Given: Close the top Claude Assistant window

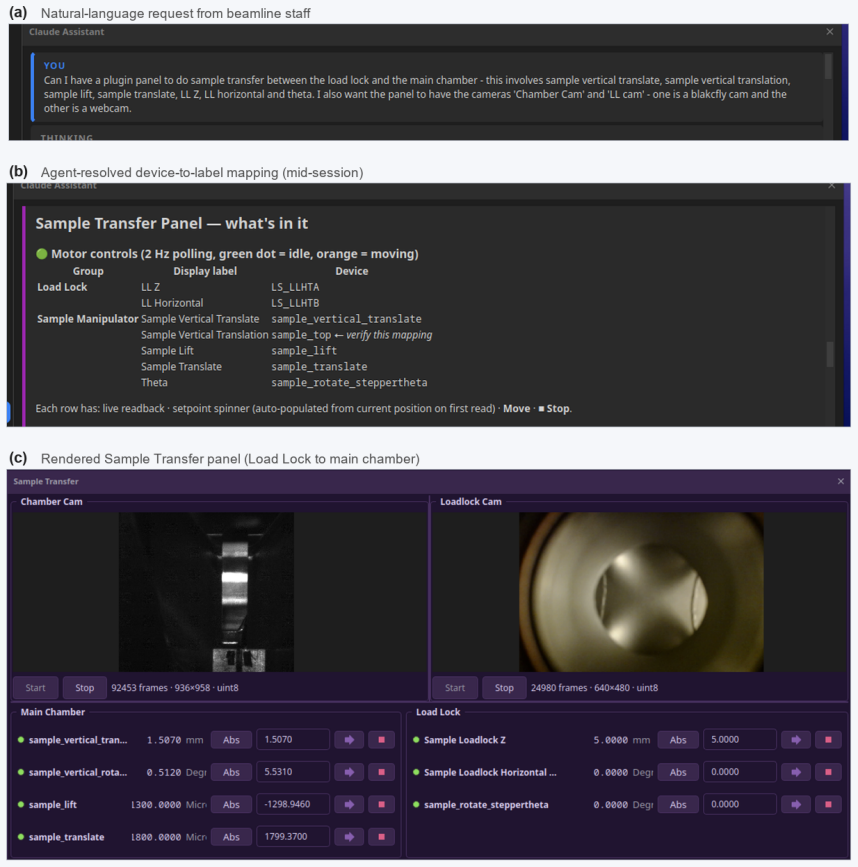Looking at the screenshot, I should coord(830,32).
